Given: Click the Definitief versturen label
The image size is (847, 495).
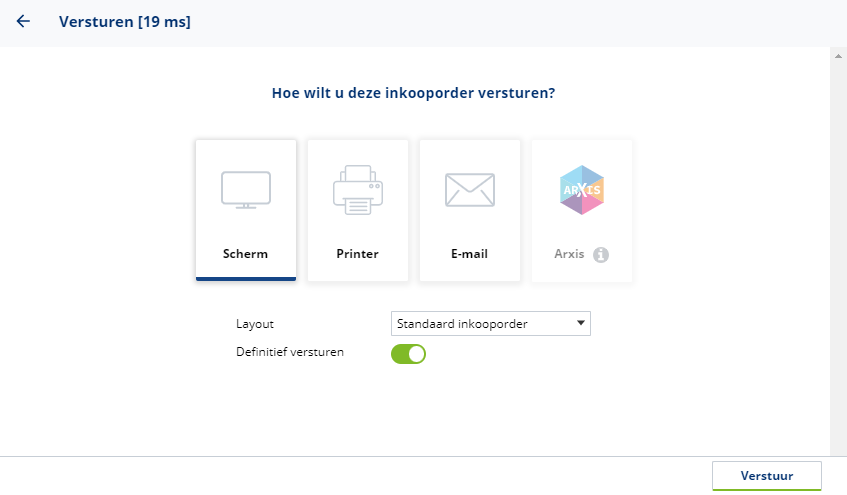Looking at the screenshot, I should point(290,352).
